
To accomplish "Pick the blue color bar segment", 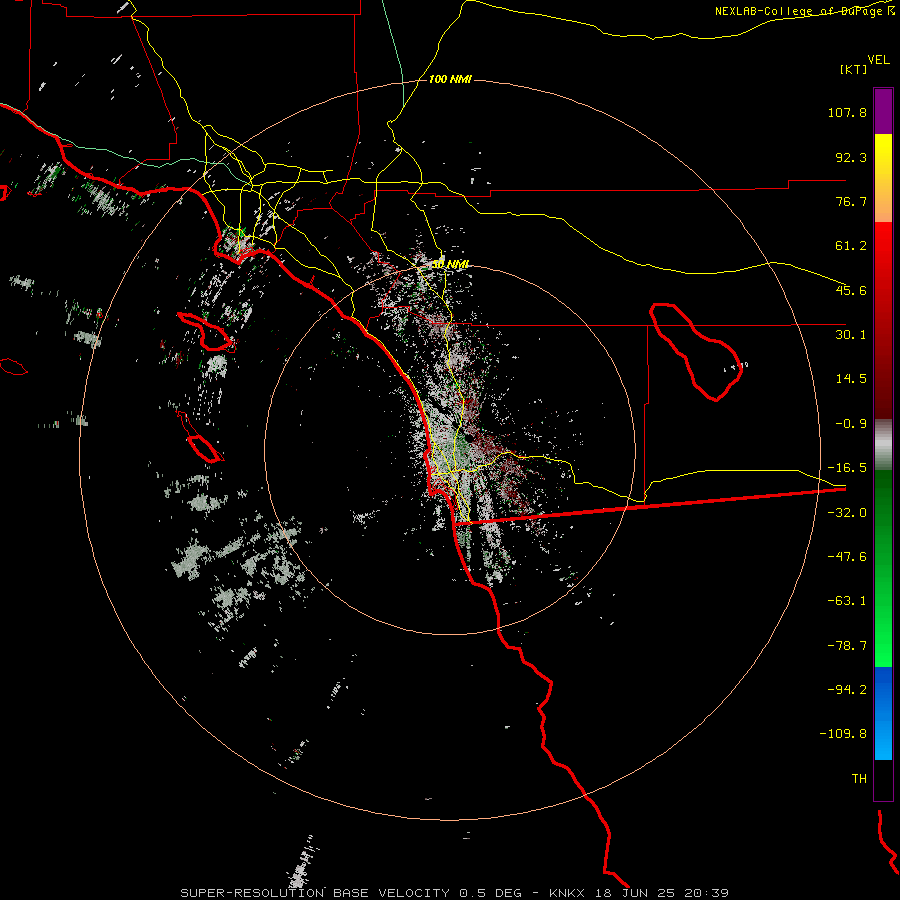I will pos(883,713).
